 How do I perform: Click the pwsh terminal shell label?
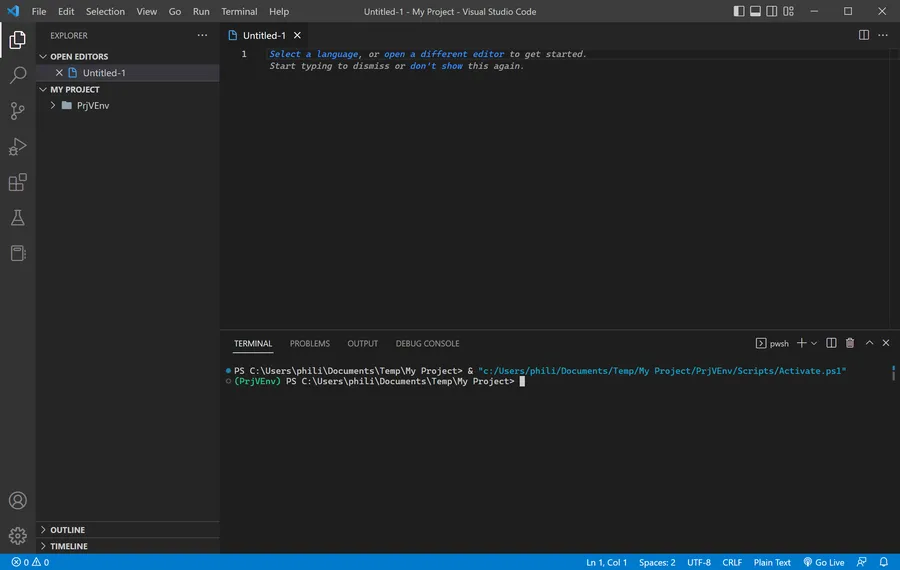pos(772,343)
